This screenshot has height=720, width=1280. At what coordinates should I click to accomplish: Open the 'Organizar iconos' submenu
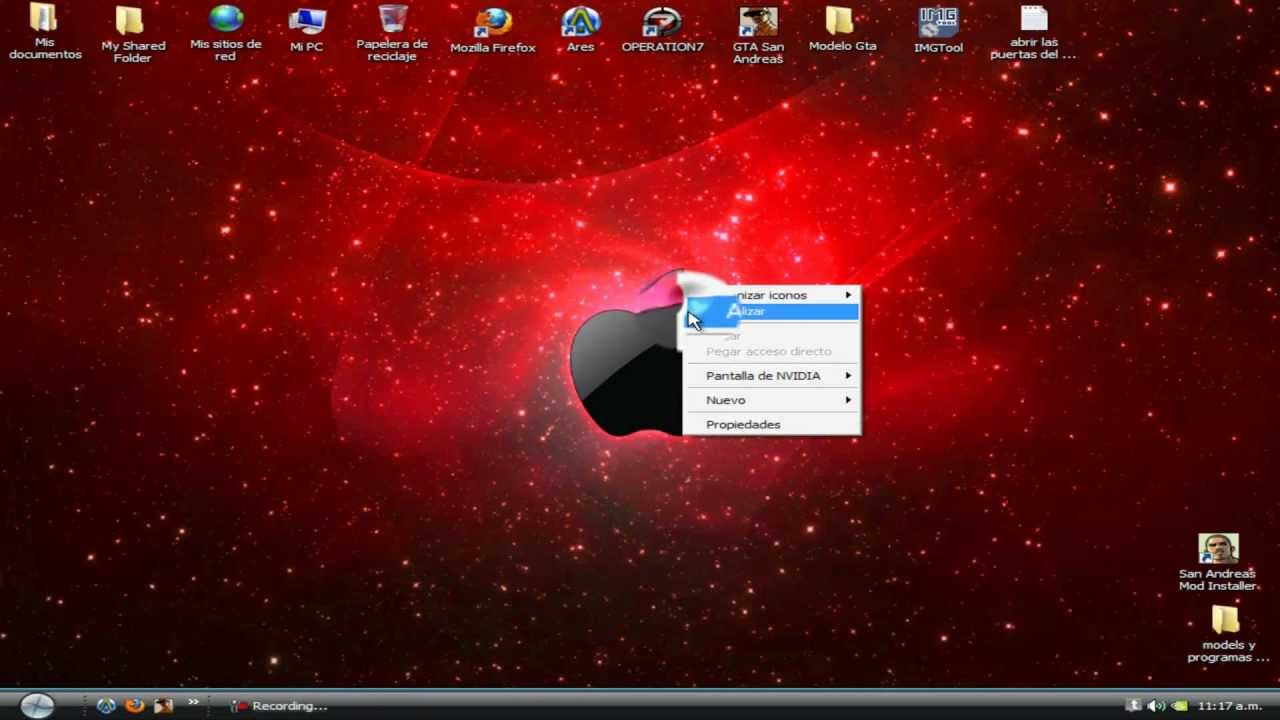(770, 295)
